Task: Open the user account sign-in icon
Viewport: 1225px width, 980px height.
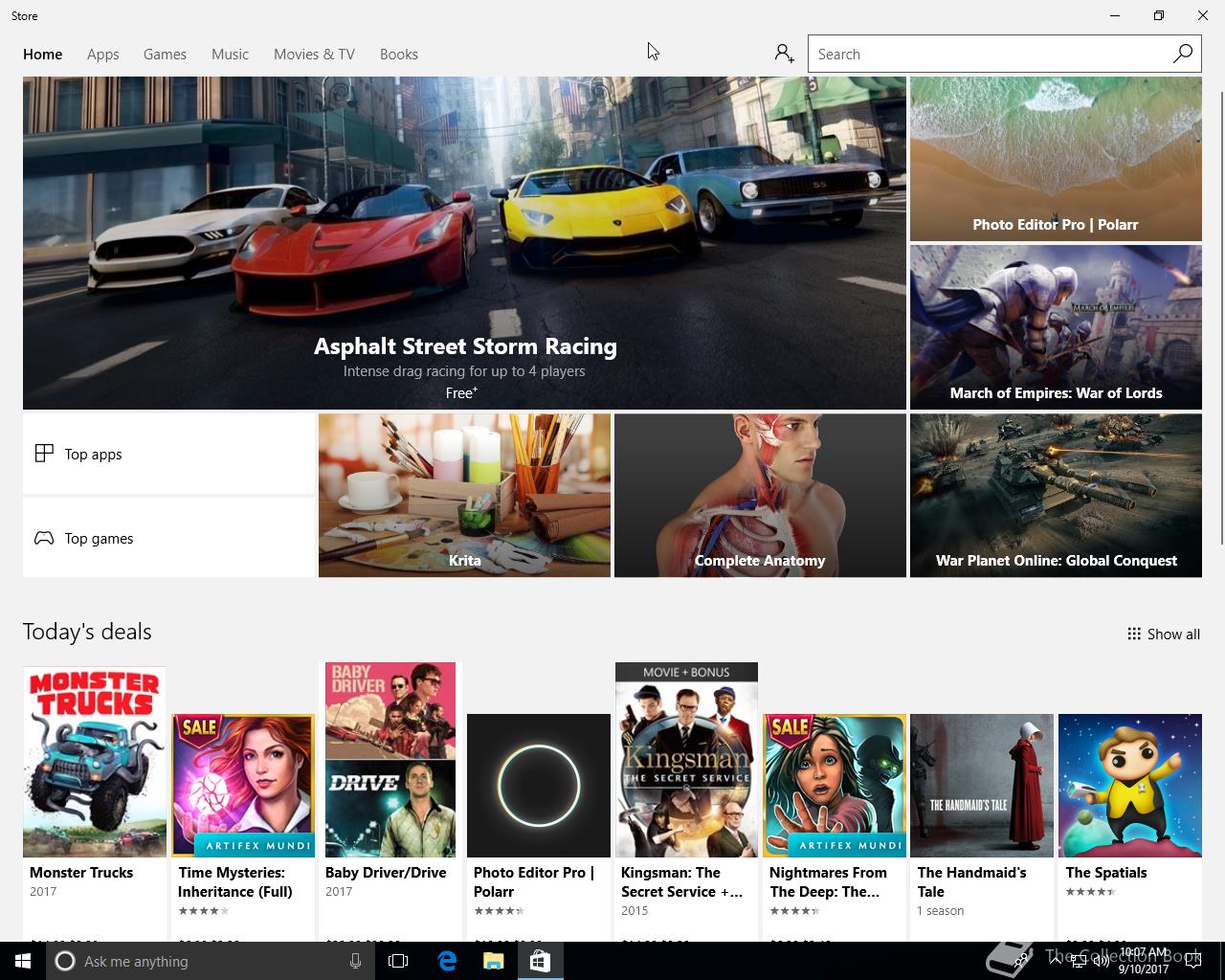Action: click(785, 54)
